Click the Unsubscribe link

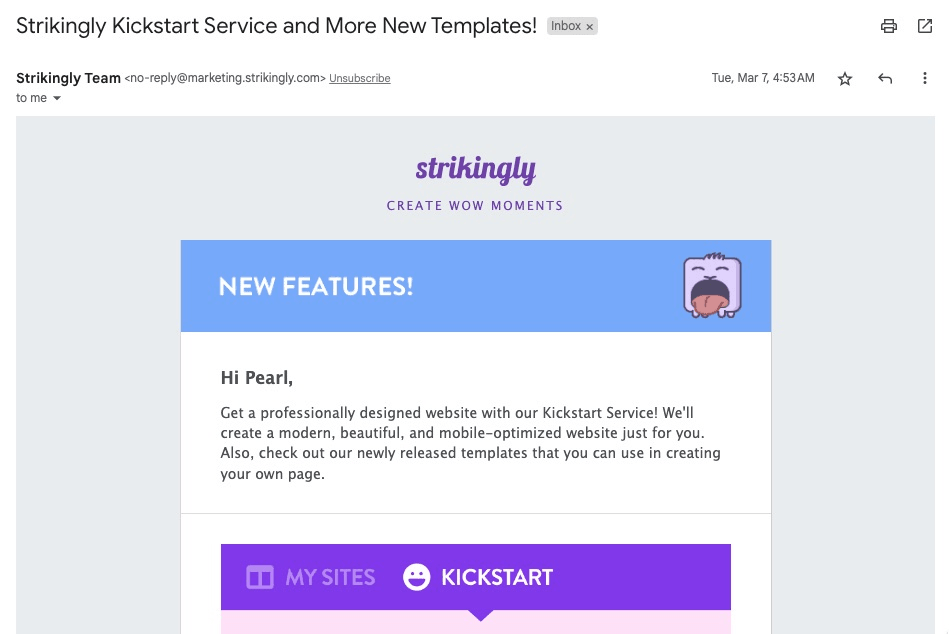[x=359, y=78]
